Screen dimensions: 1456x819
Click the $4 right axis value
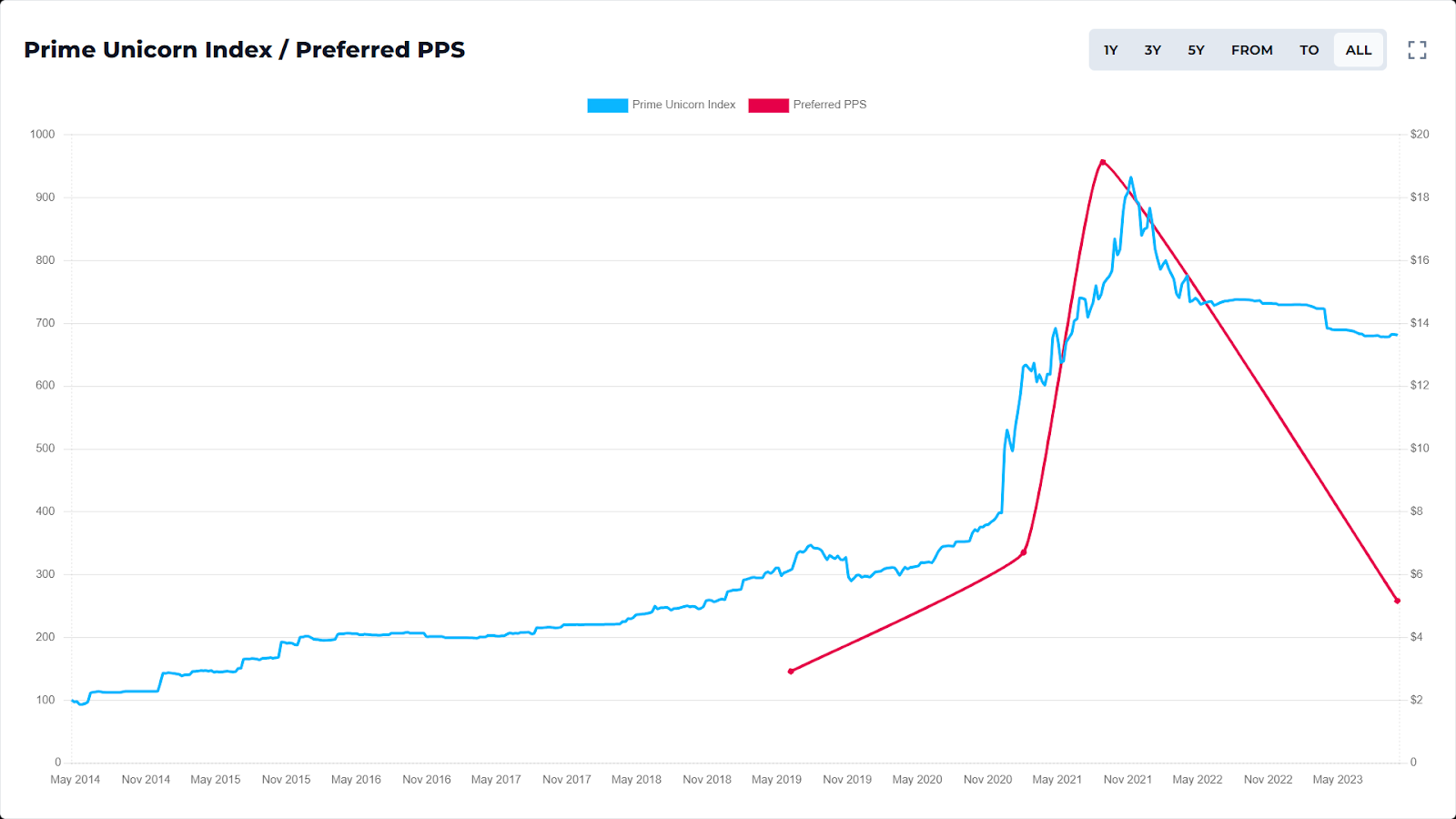click(x=1417, y=637)
